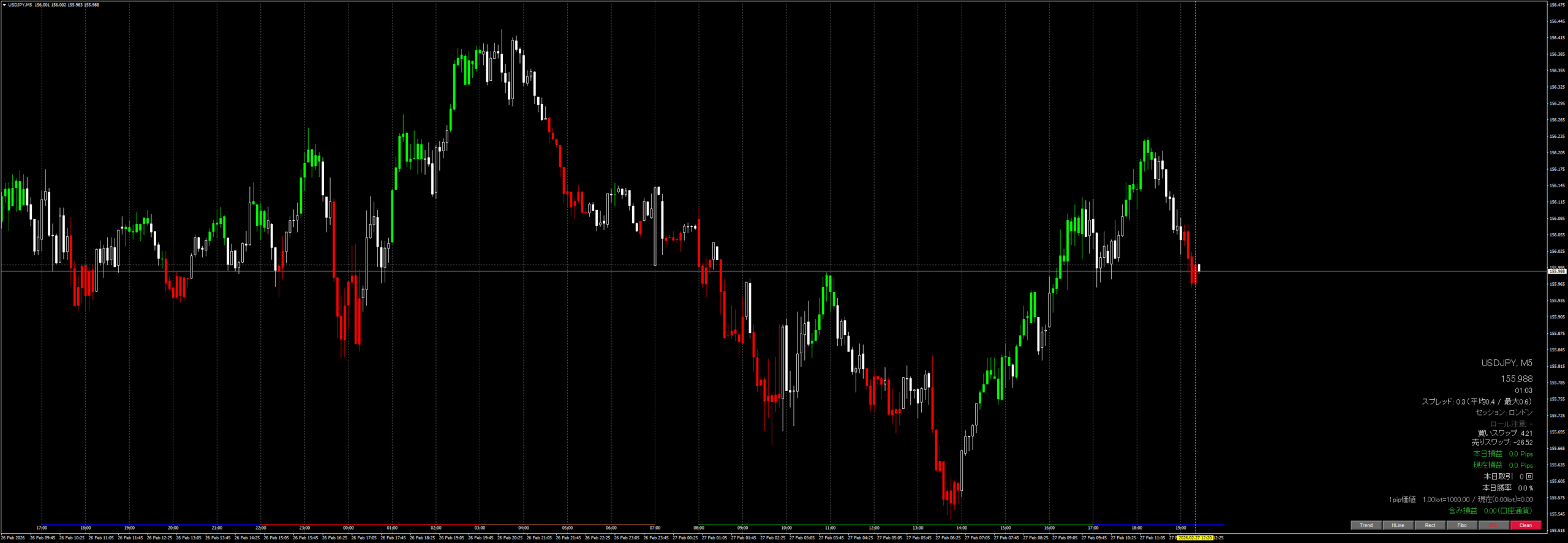The image size is (1568, 543).
Task: Click the スプレッド spread info line
Action: (x=1476, y=402)
